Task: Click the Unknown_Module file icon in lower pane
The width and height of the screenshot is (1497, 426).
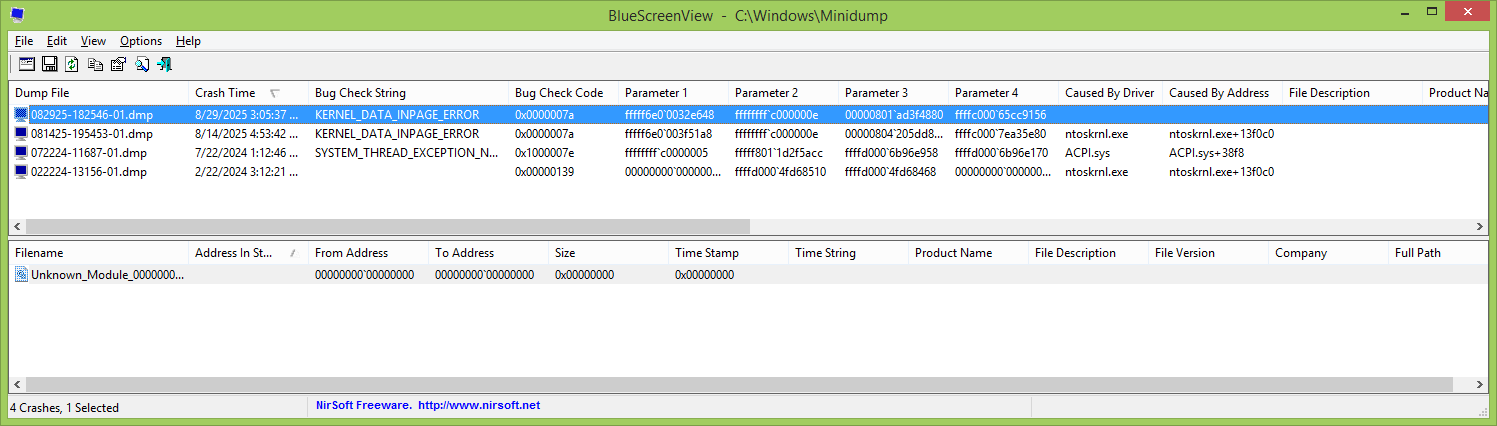Action: pos(21,274)
